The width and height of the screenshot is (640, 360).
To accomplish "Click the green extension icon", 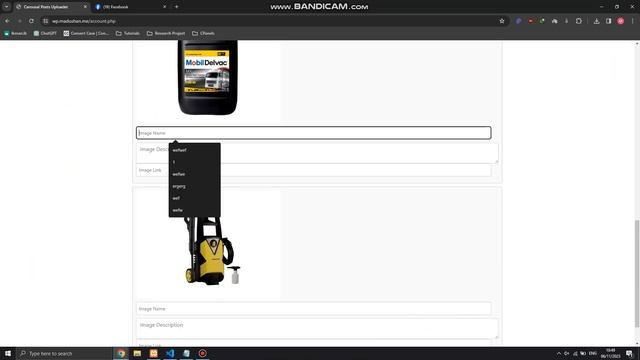I will click(542, 21).
